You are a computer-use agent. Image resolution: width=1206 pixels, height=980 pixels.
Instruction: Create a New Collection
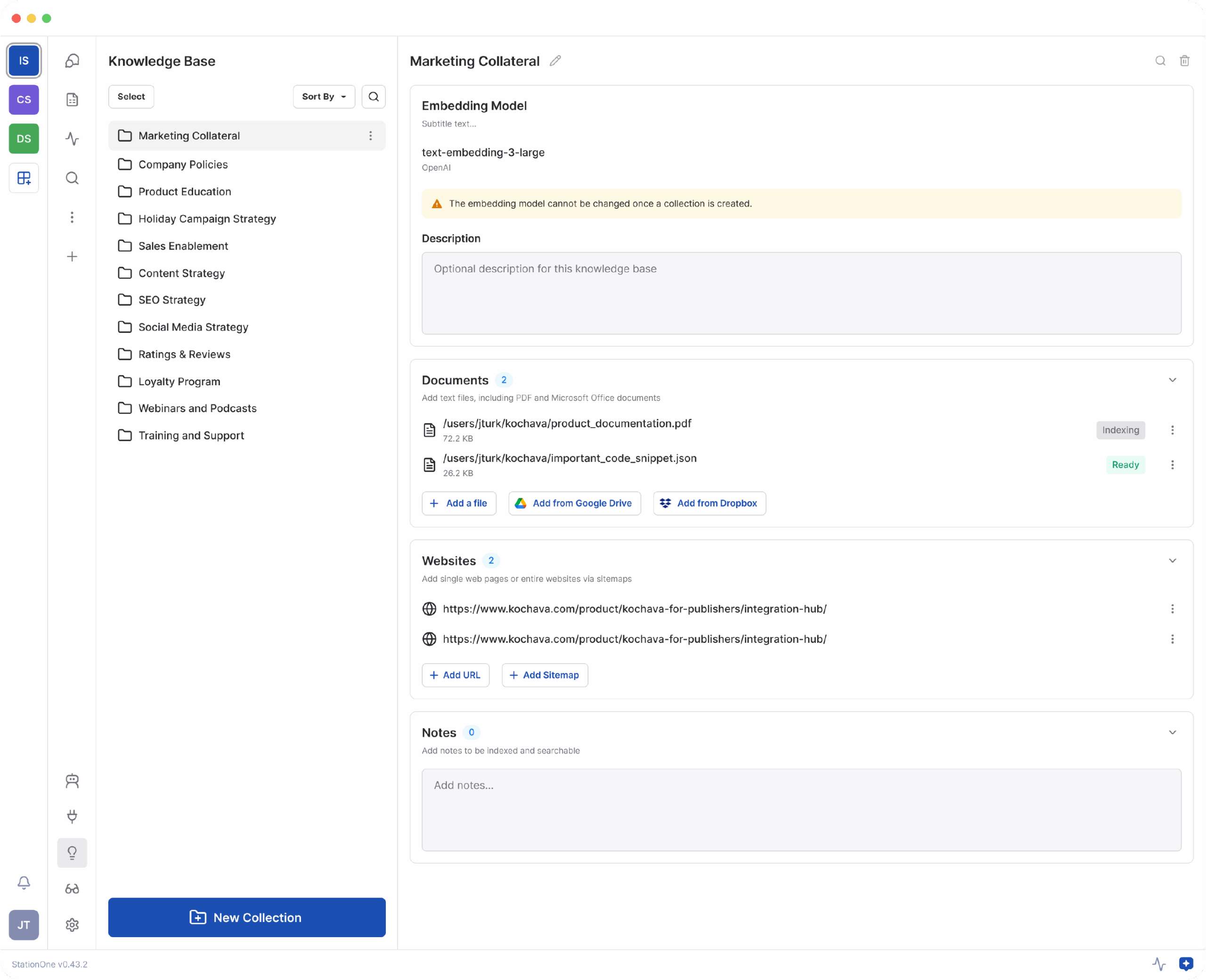(x=247, y=917)
